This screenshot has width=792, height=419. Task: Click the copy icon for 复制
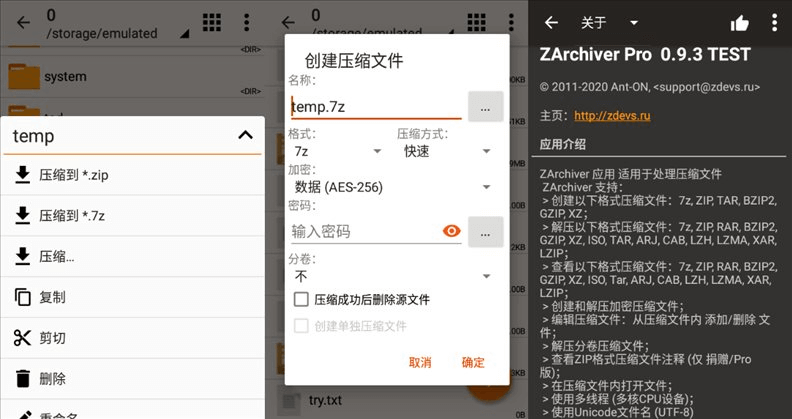click(x=23, y=297)
